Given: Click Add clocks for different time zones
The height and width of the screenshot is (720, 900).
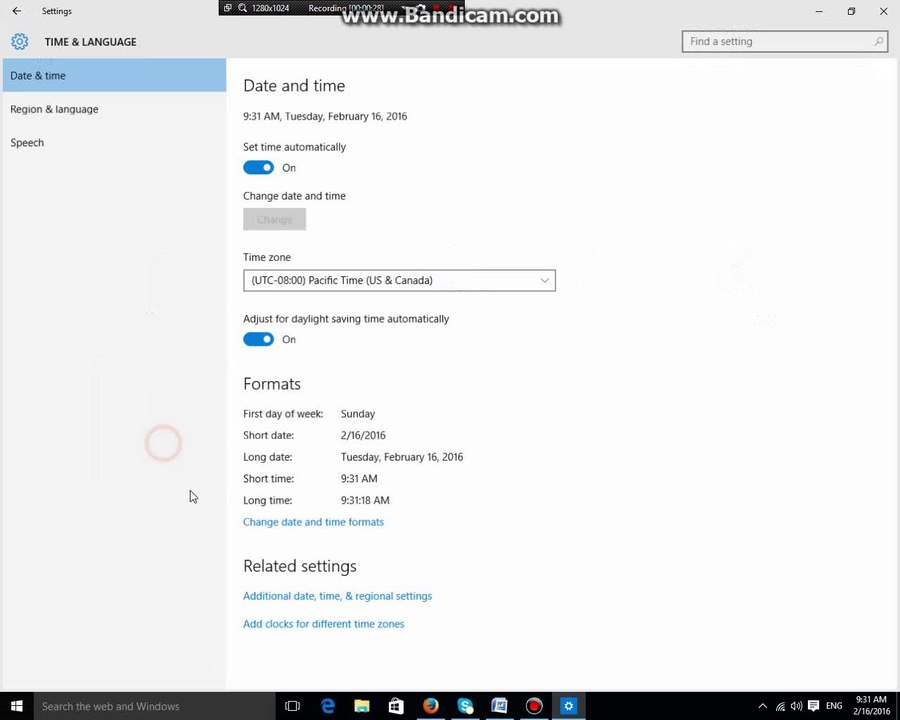Looking at the screenshot, I should pos(324,624).
